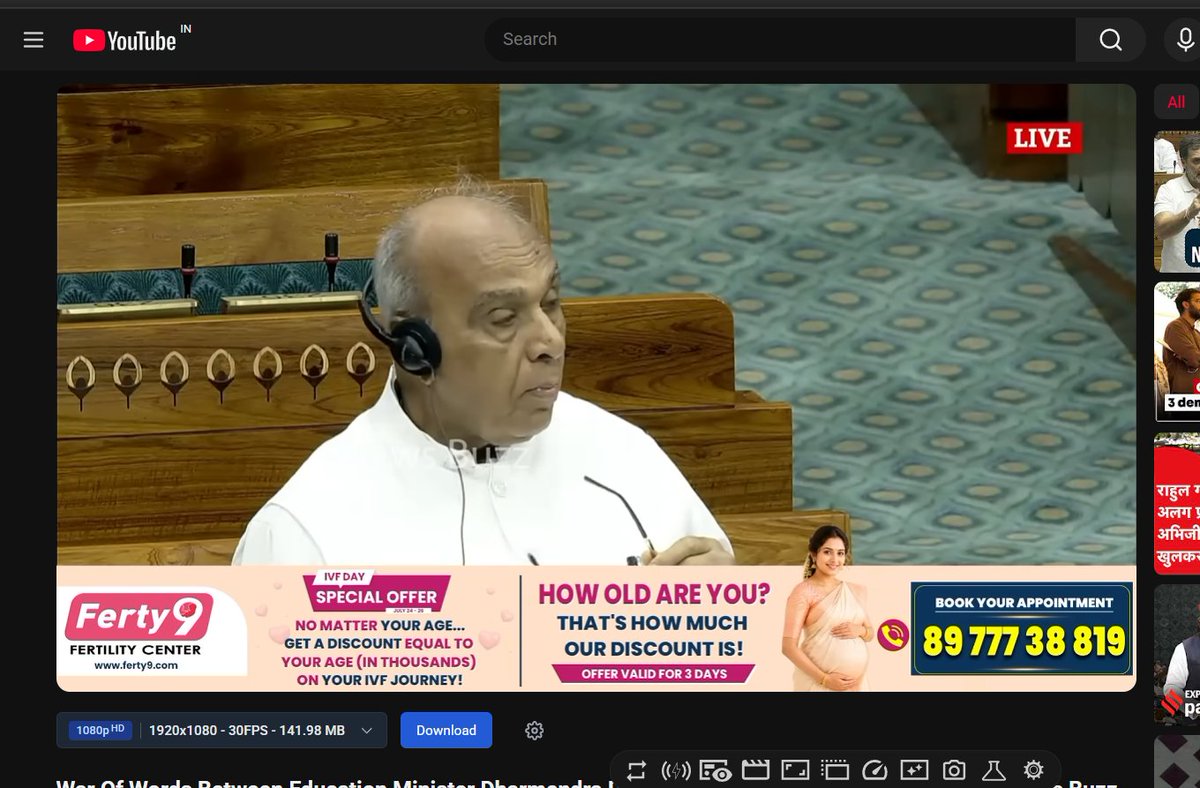Viewport: 1200px width, 788px height.
Task: Toggle the loop video icon
Action: (x=636, y=770)
